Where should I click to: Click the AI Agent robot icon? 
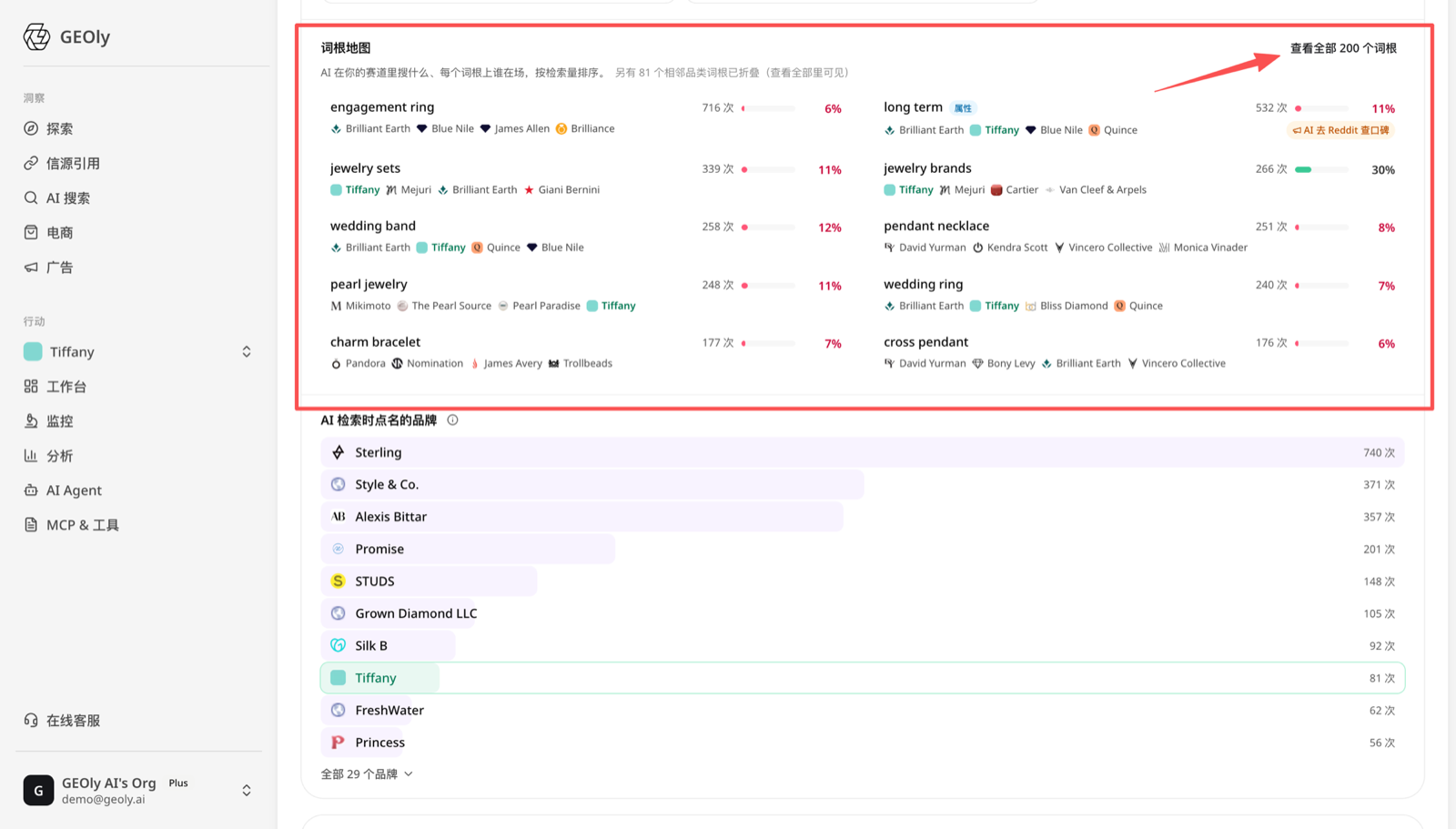click(x=31, y=490)
